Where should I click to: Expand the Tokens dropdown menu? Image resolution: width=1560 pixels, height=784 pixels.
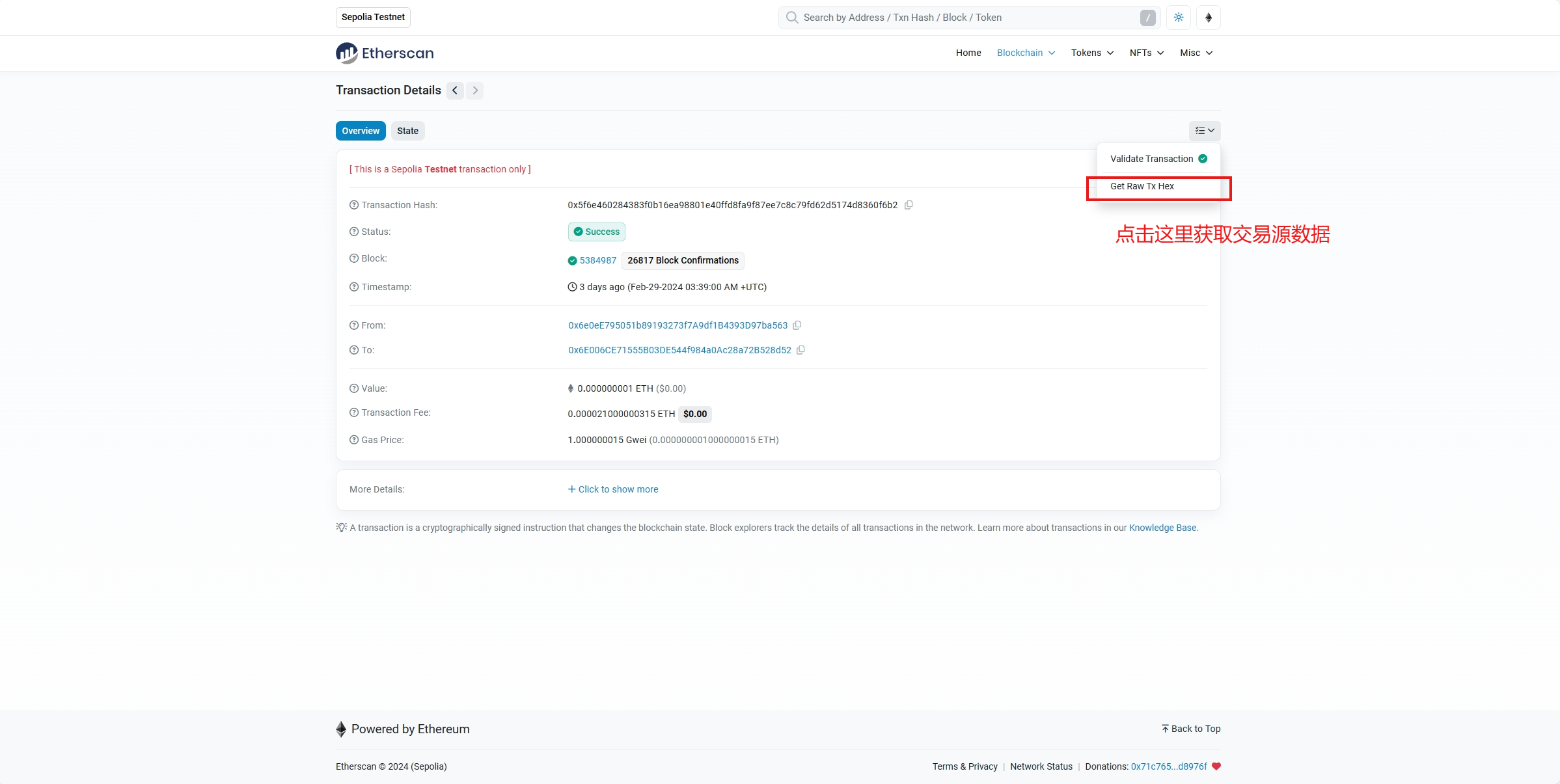(x=1093, y=52)
